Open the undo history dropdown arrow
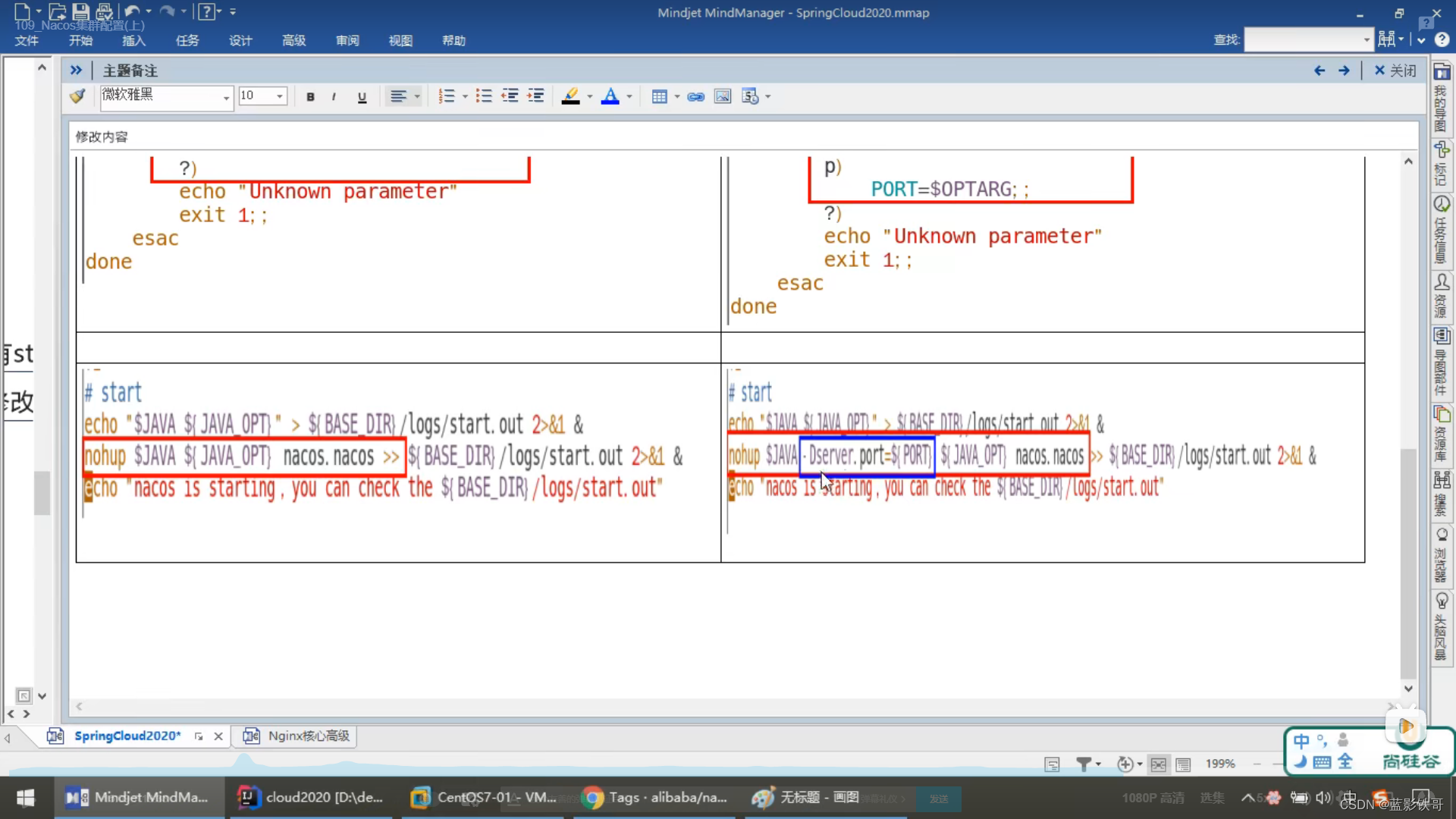 click(x=149, y=12)
